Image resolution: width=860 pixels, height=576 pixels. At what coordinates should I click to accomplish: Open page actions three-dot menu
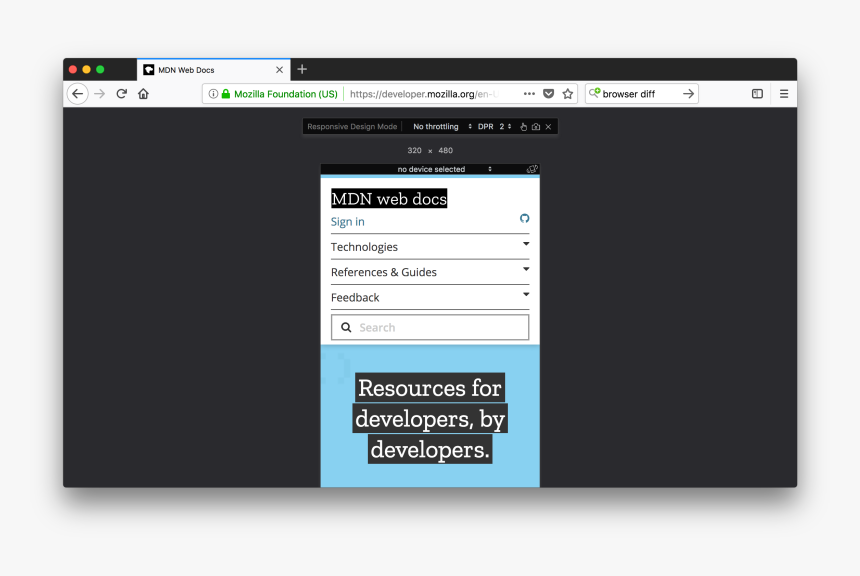pos(529,94)
